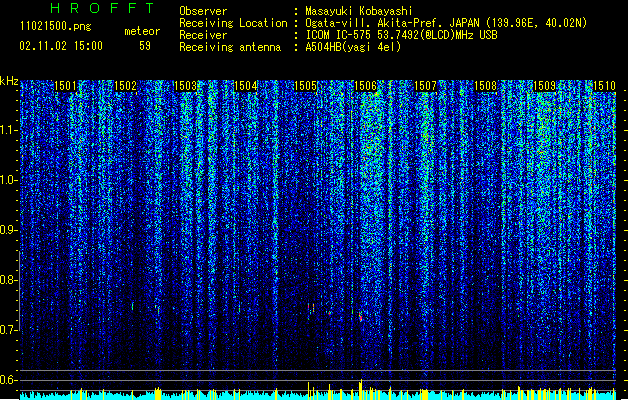Click the 1503 time marker
The width and height of the screenshot is (629, 400).
pos(185,86)
